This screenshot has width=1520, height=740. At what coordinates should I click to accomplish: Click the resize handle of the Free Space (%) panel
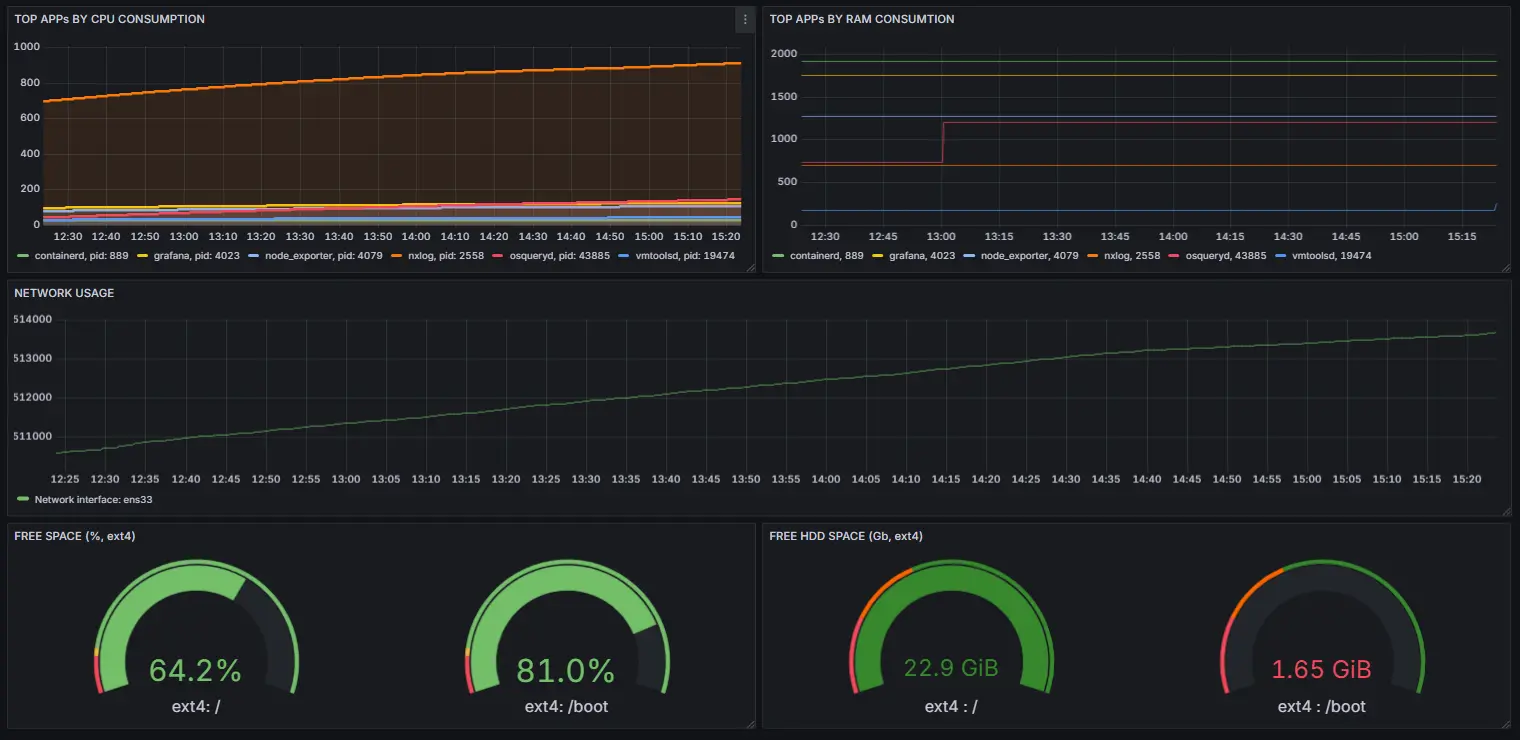(x=750, y=723)
